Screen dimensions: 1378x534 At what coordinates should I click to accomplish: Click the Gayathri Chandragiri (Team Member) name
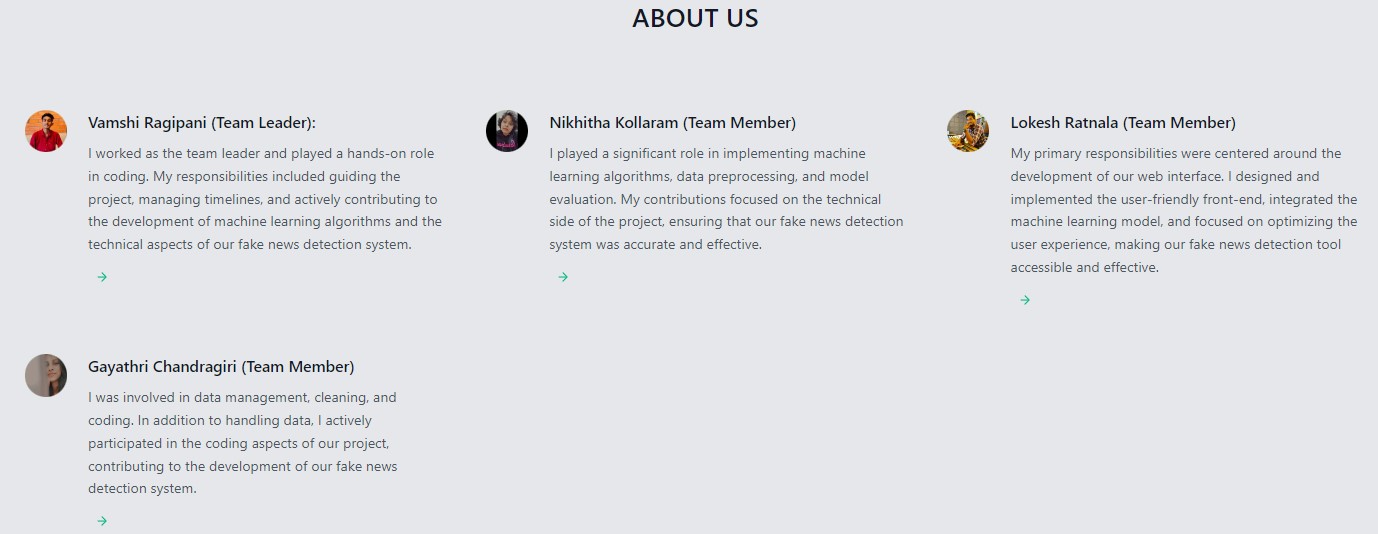[221, 367]
